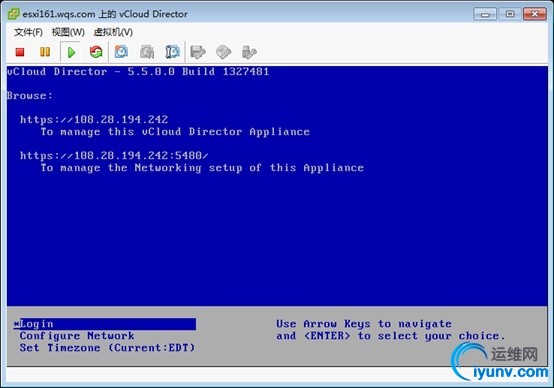554x388 pixels.
Task: Click the Connect USB device icon
Action: pyautogui.click(x=249, y=52)
